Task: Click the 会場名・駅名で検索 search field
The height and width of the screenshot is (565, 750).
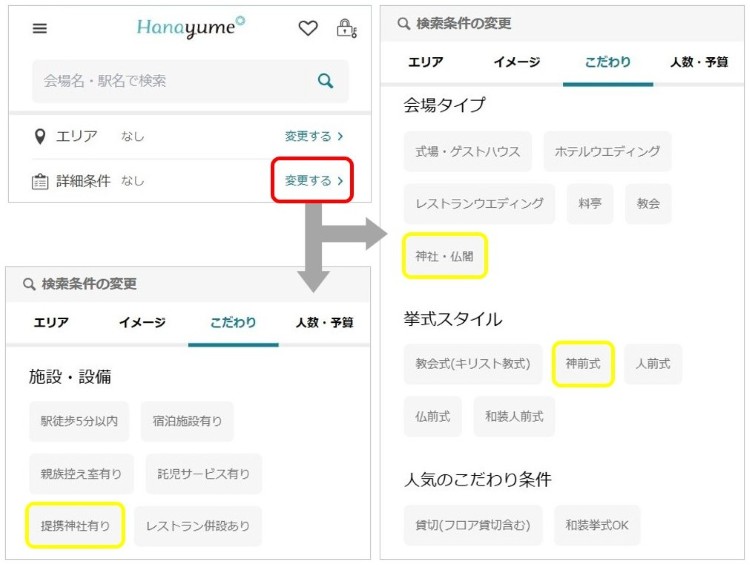Action: click(x=170, y=81)
